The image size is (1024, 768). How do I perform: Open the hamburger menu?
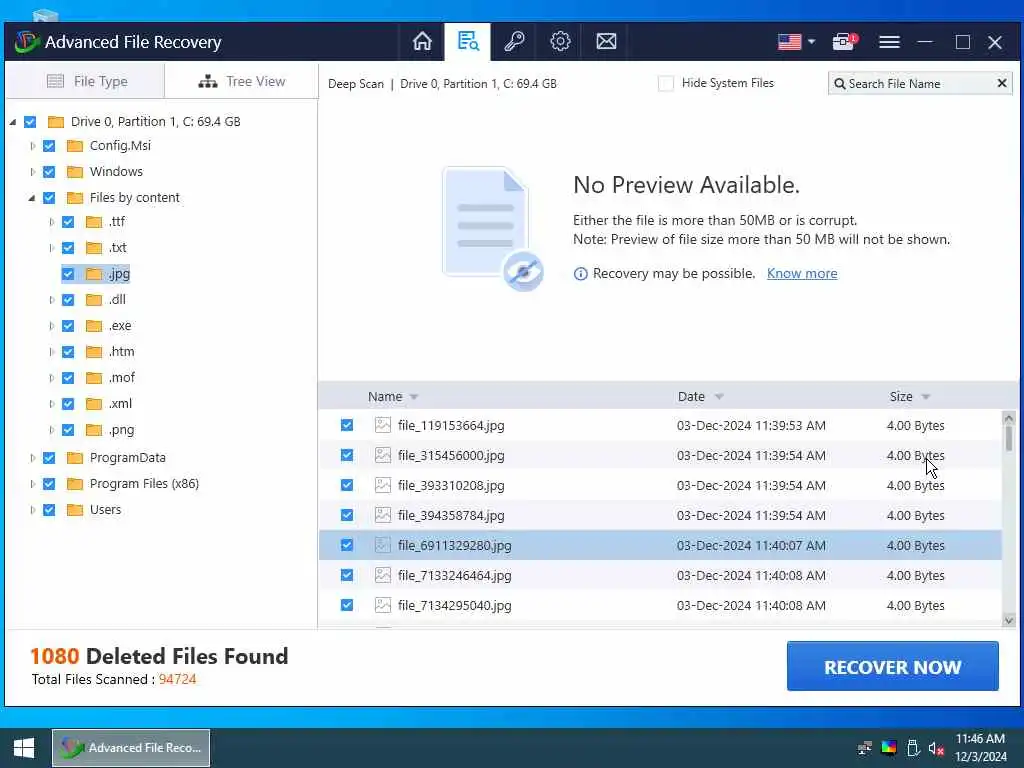[x=889, y=42]
